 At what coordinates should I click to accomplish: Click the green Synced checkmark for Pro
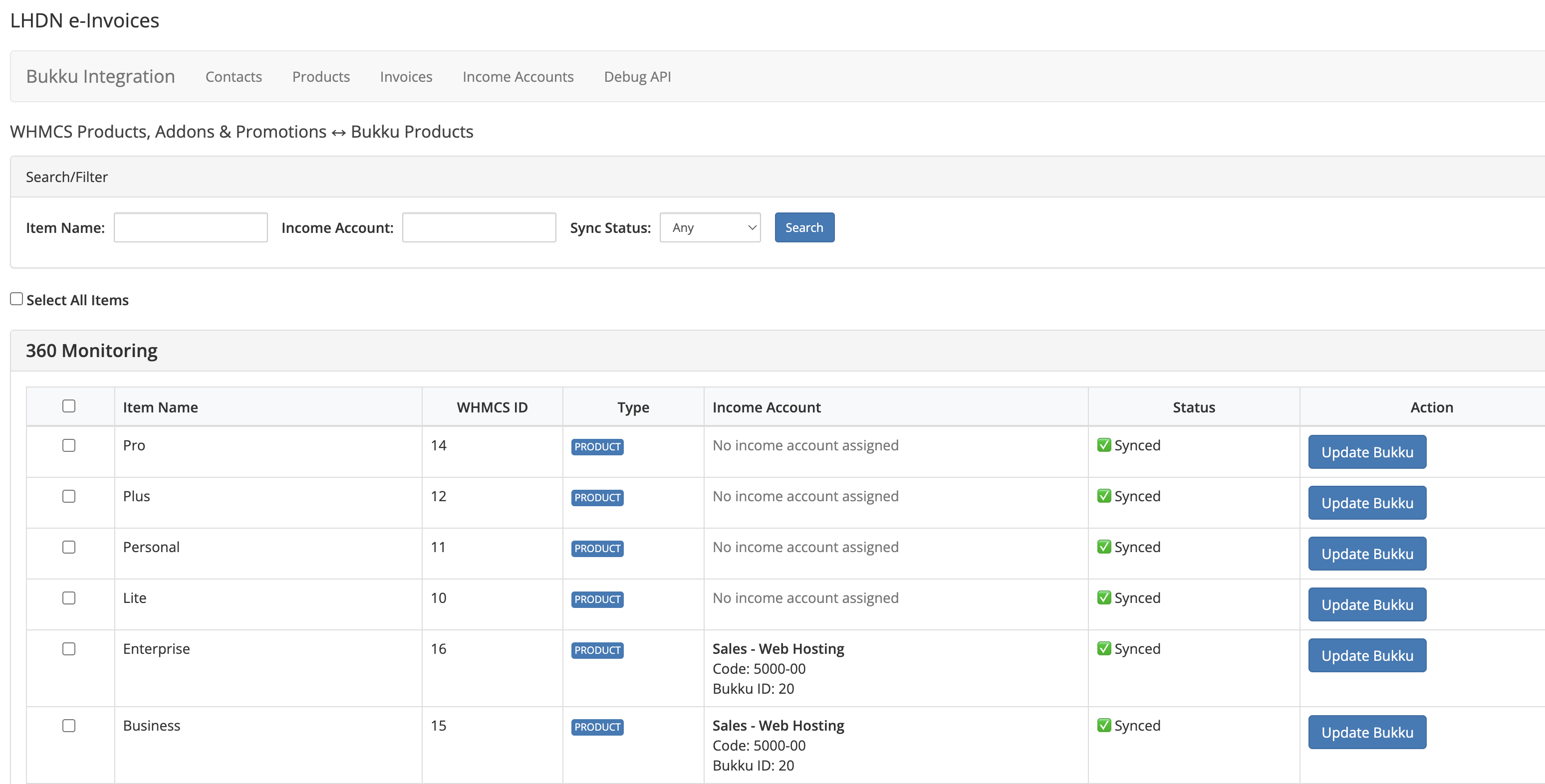click(1103, 445)
